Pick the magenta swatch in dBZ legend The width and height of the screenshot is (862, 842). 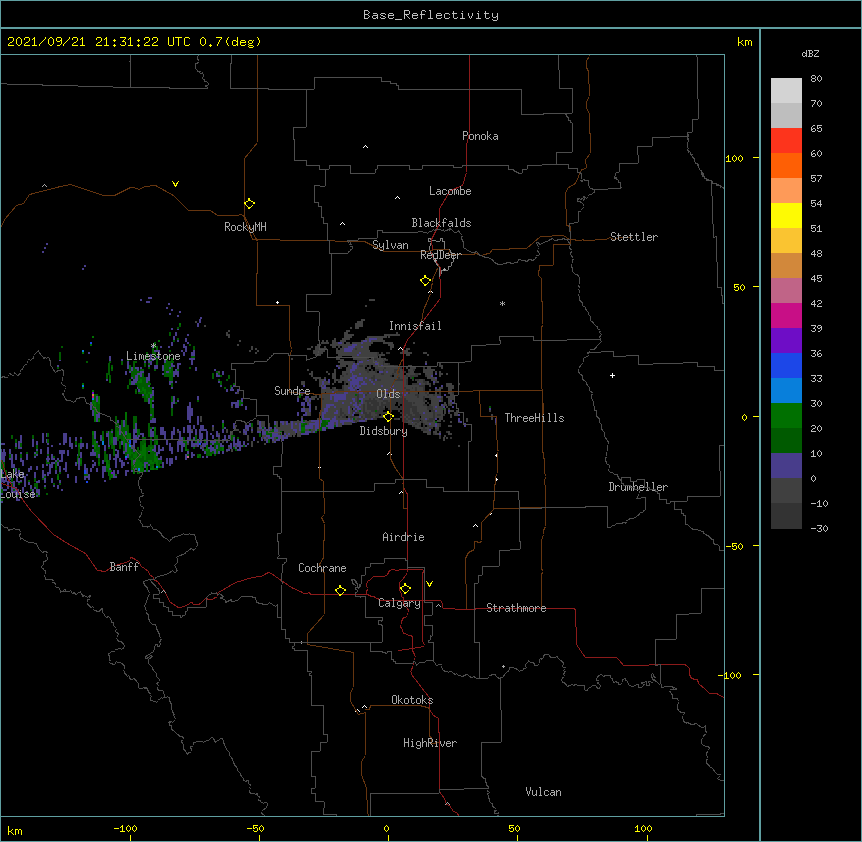[x=786, y=315]
